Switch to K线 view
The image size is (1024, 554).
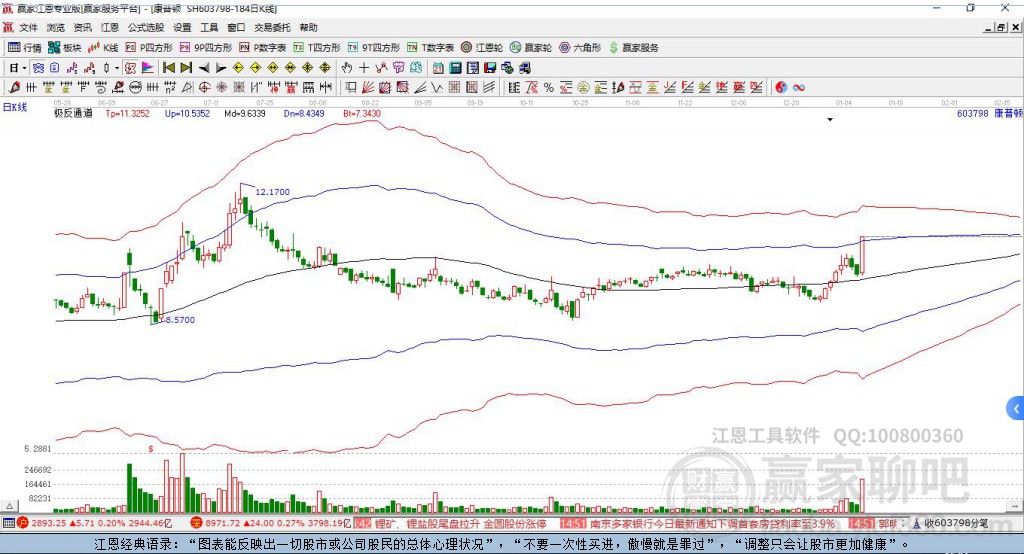tap(103, 48)
